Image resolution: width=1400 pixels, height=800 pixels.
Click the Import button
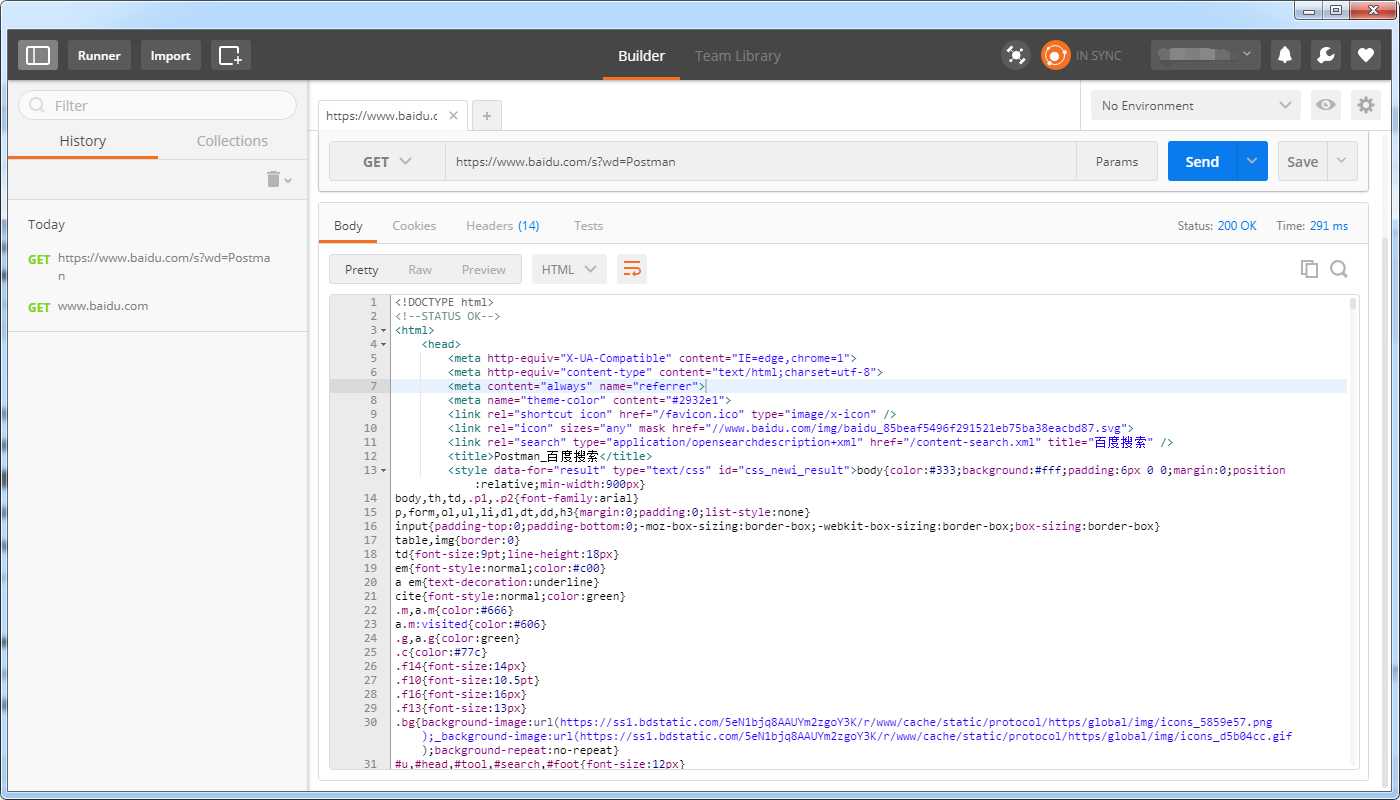coord(170,55)
